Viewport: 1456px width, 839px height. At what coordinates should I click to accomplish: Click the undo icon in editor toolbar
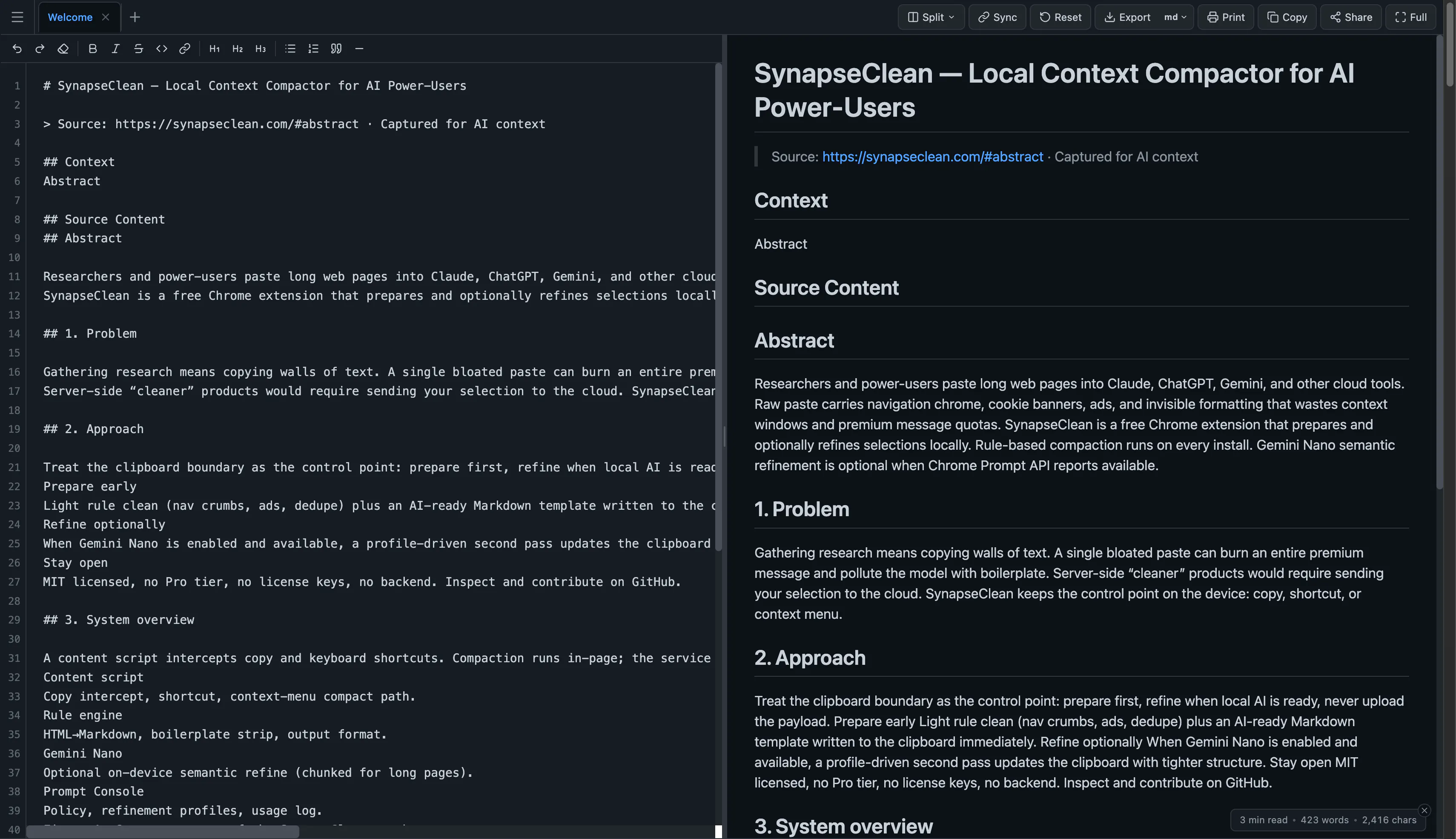pyautogui.click(x=17, y=49)
